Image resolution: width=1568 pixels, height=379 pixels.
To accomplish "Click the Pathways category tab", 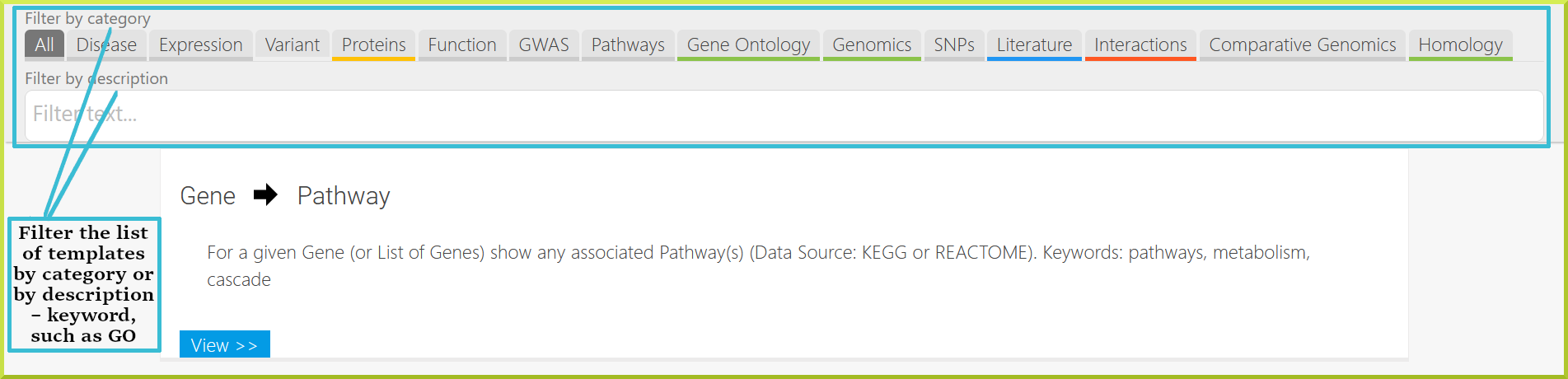I will point(628,45).
